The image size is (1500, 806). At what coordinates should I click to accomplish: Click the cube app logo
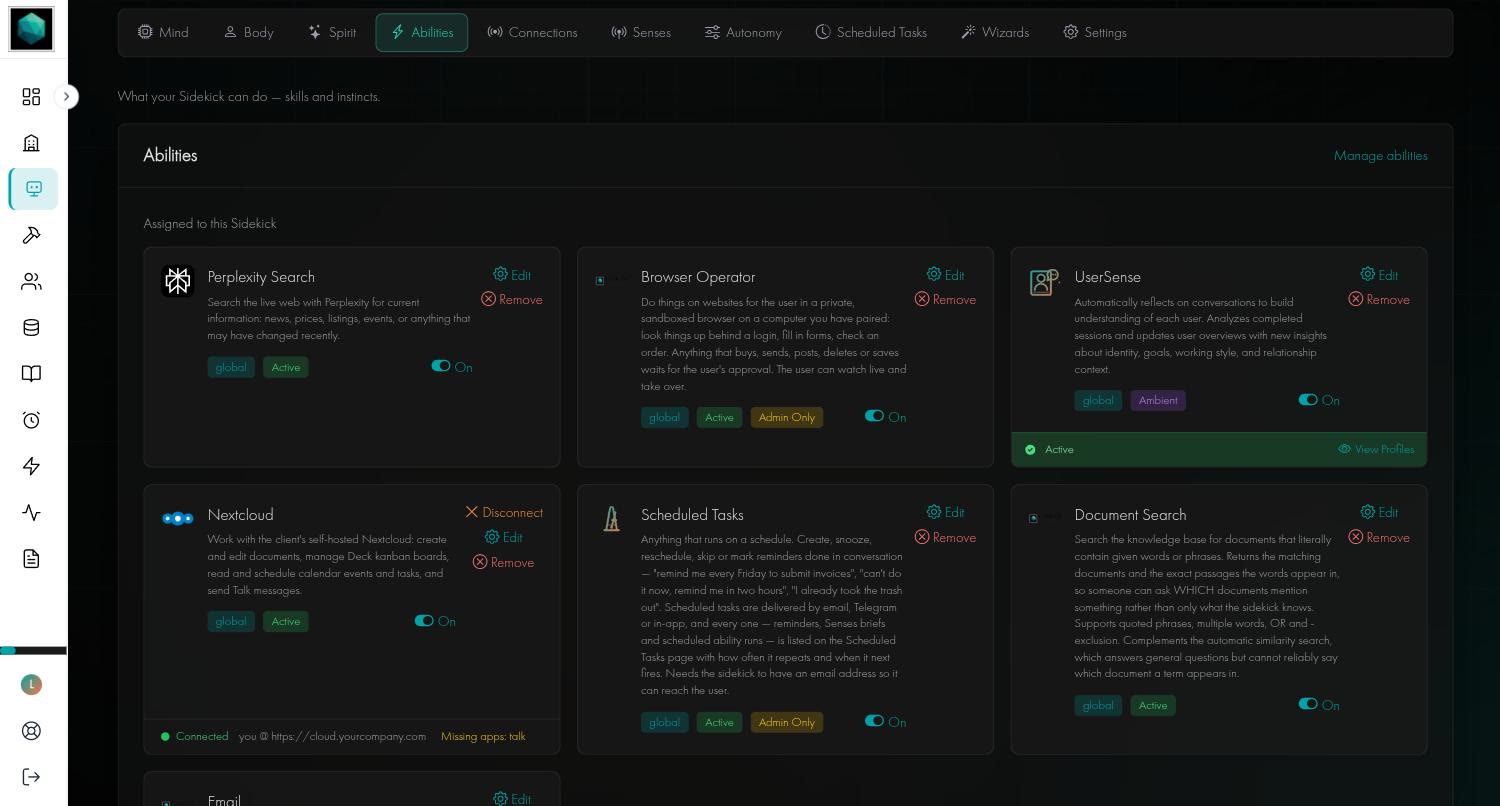[x=31, y=29]
